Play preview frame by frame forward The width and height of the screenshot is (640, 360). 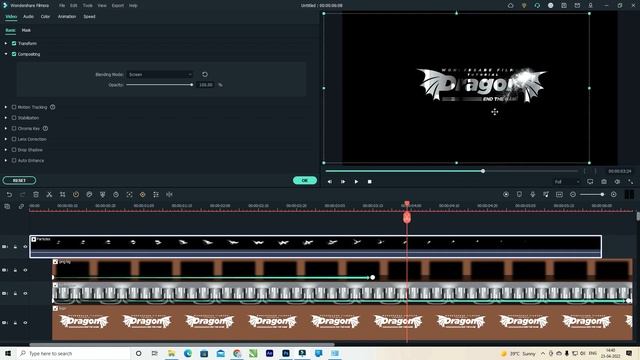[x=343, y=182]
